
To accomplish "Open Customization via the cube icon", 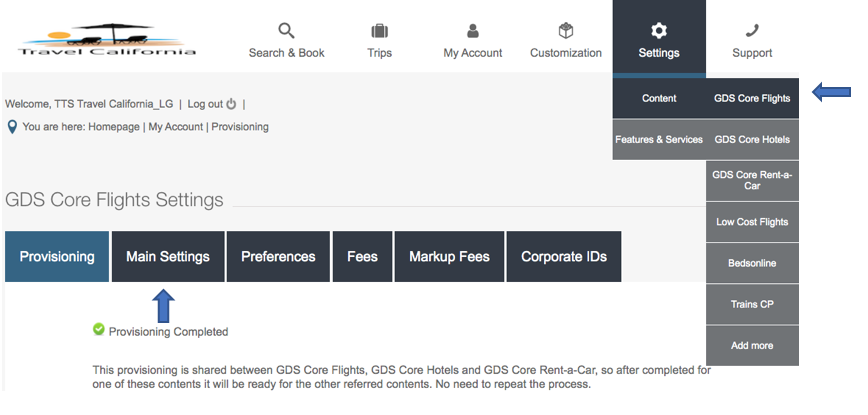I will pyautogui.click(x=566, y=30).
